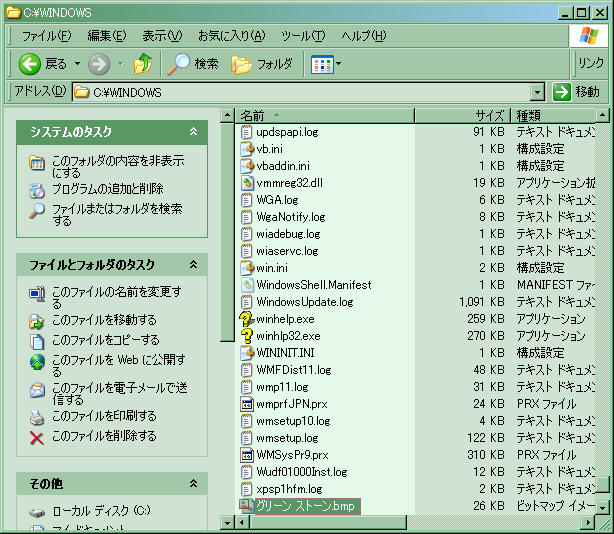
Task: Select WMFDist11.log file name
Action: tap(294, 370)
